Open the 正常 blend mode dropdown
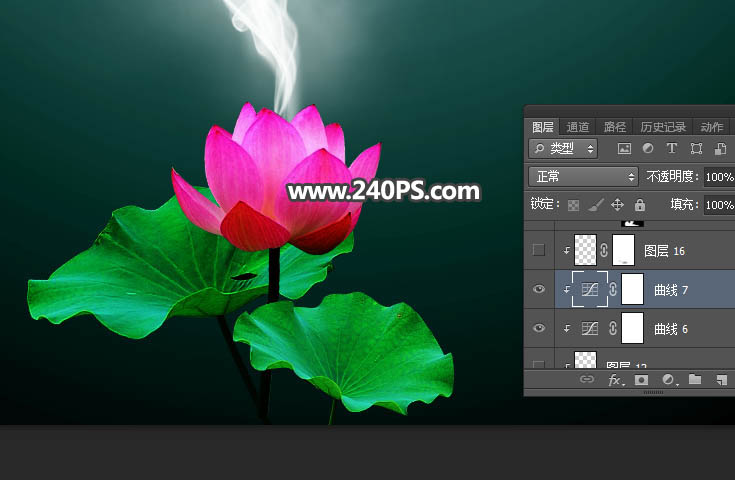 (584, 177)
